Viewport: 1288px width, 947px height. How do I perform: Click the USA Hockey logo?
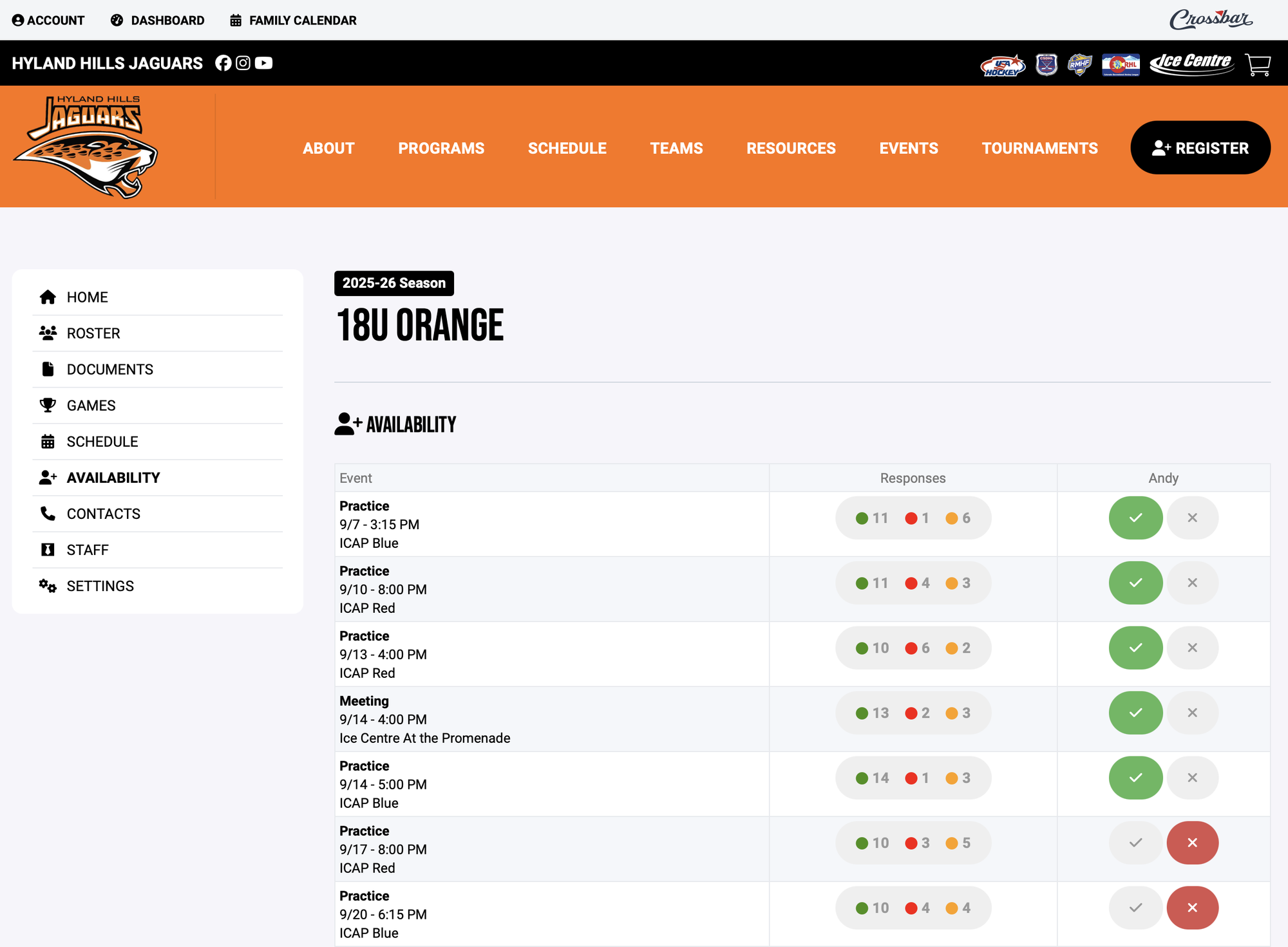[x=1002, y=64]
